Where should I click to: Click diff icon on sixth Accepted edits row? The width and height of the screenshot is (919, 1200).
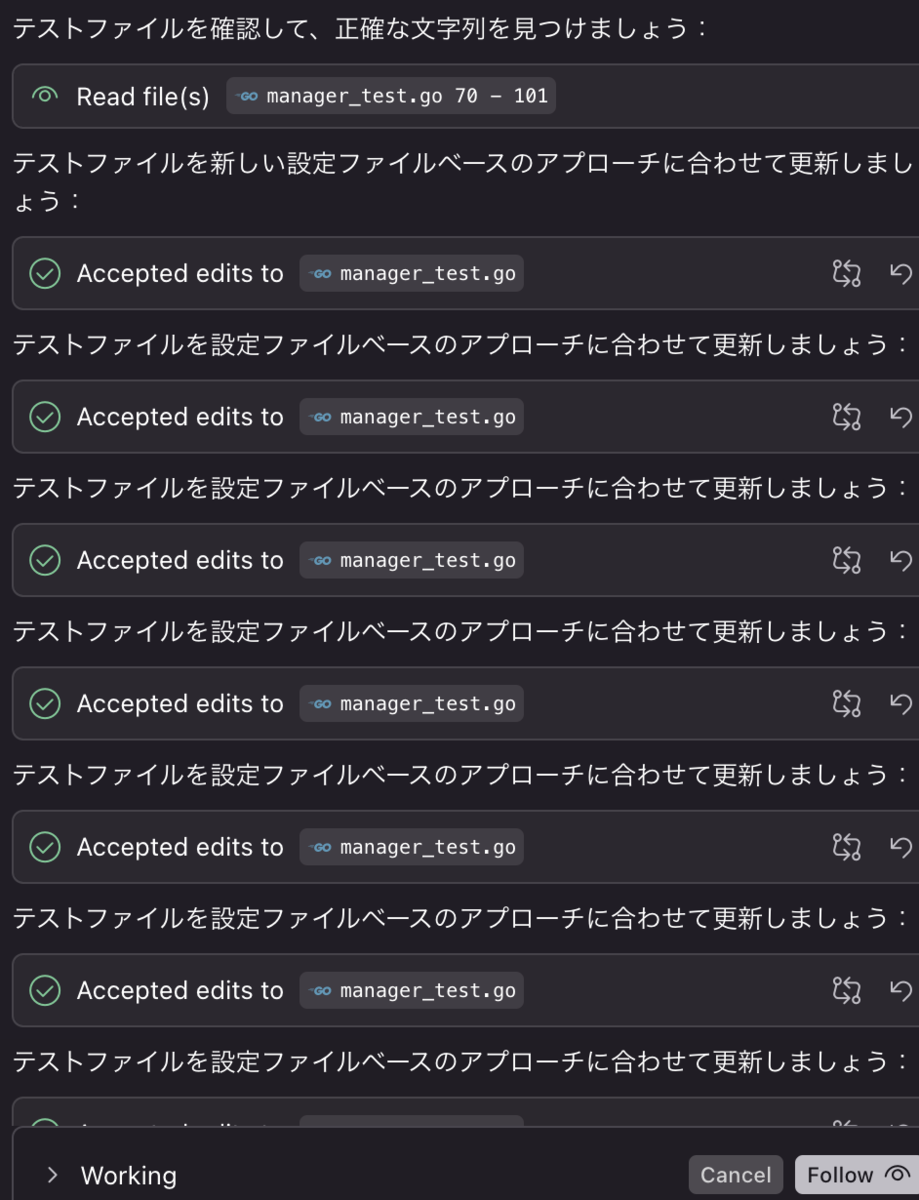pyautogui.click(x=846, y=990)
